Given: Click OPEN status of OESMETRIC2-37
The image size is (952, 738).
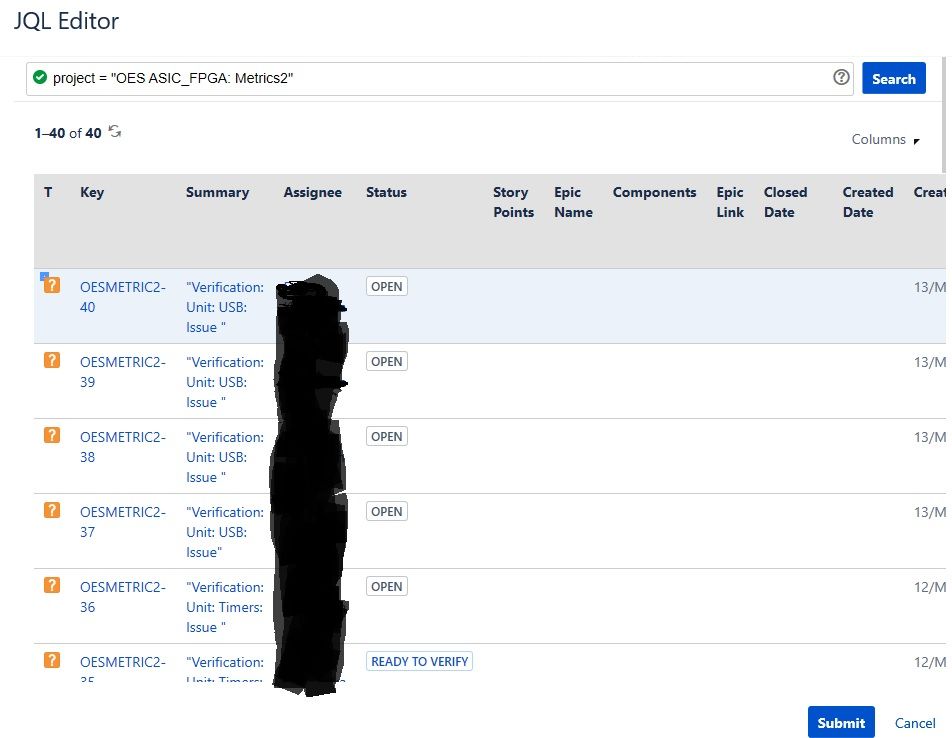Looking at the screenshot, I should pos(387,512).
